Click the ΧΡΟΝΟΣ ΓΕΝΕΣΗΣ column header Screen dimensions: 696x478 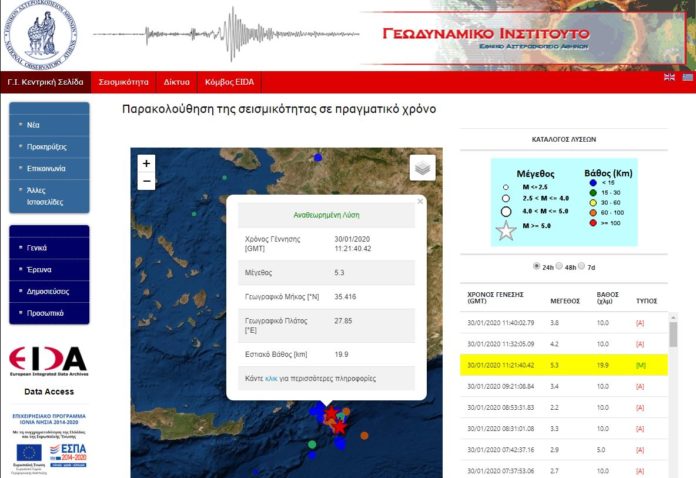tap(495, 298)
